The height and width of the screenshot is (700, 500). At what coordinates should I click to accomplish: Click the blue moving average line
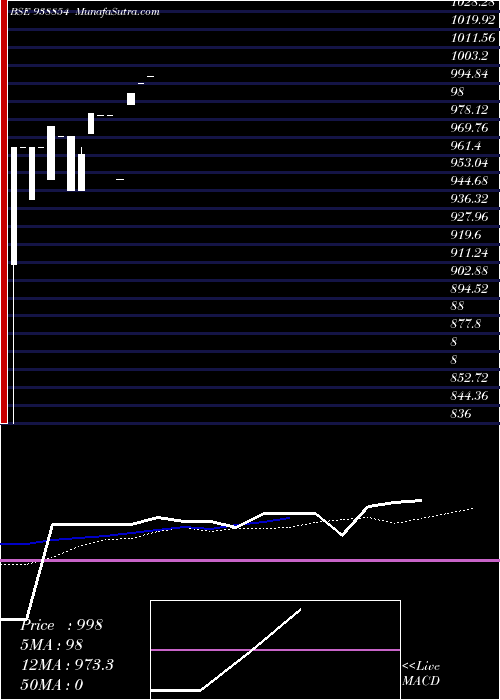pos(145,532)
